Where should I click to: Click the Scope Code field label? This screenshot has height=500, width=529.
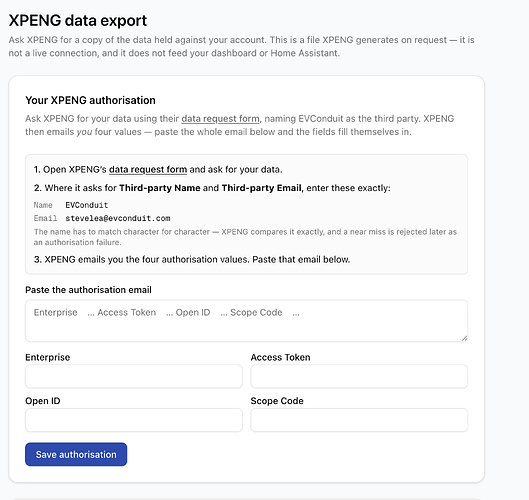[277, 401]
